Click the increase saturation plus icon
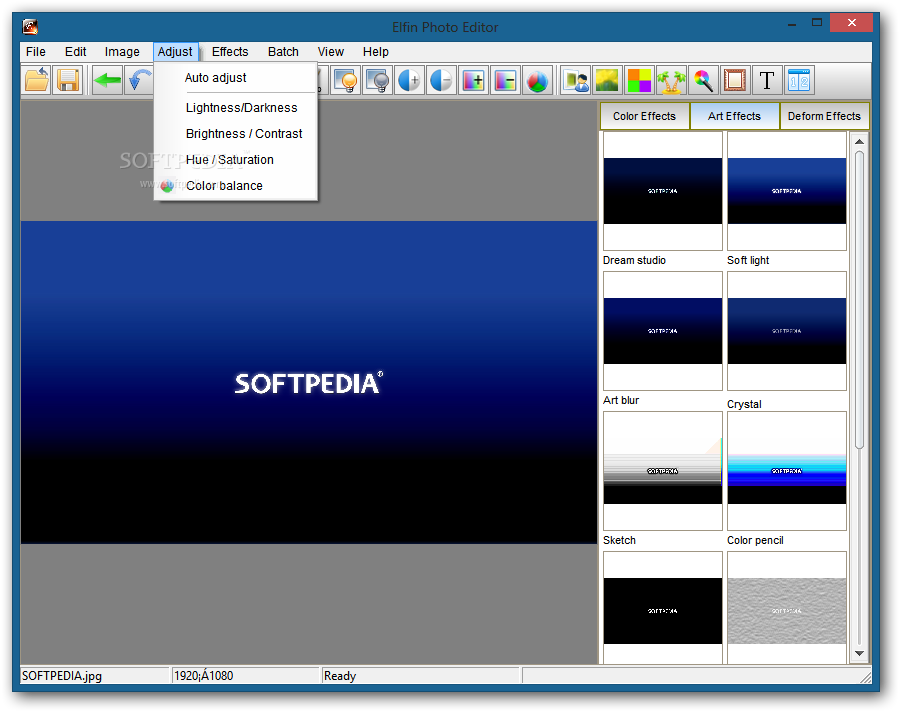The image size is (900, 712). pos(474,80)
